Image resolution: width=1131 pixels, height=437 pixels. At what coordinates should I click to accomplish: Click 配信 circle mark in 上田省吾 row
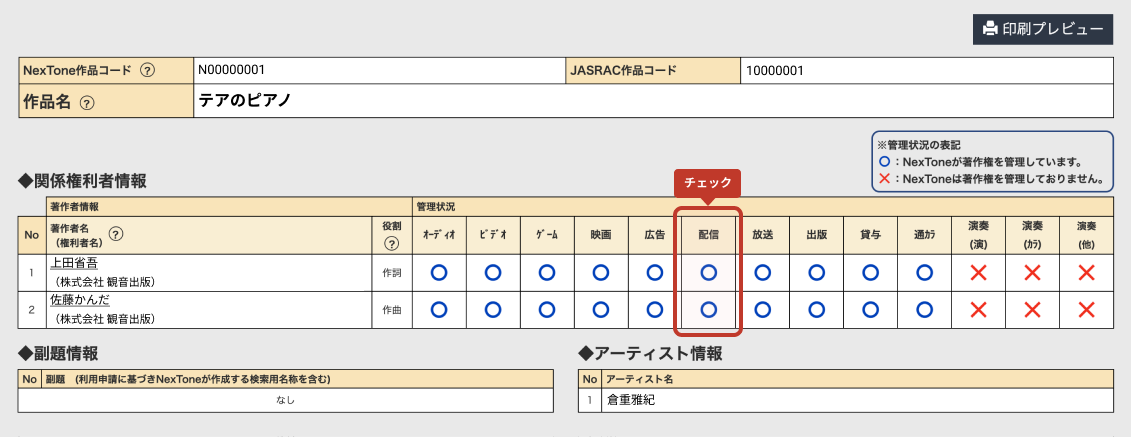708,272
